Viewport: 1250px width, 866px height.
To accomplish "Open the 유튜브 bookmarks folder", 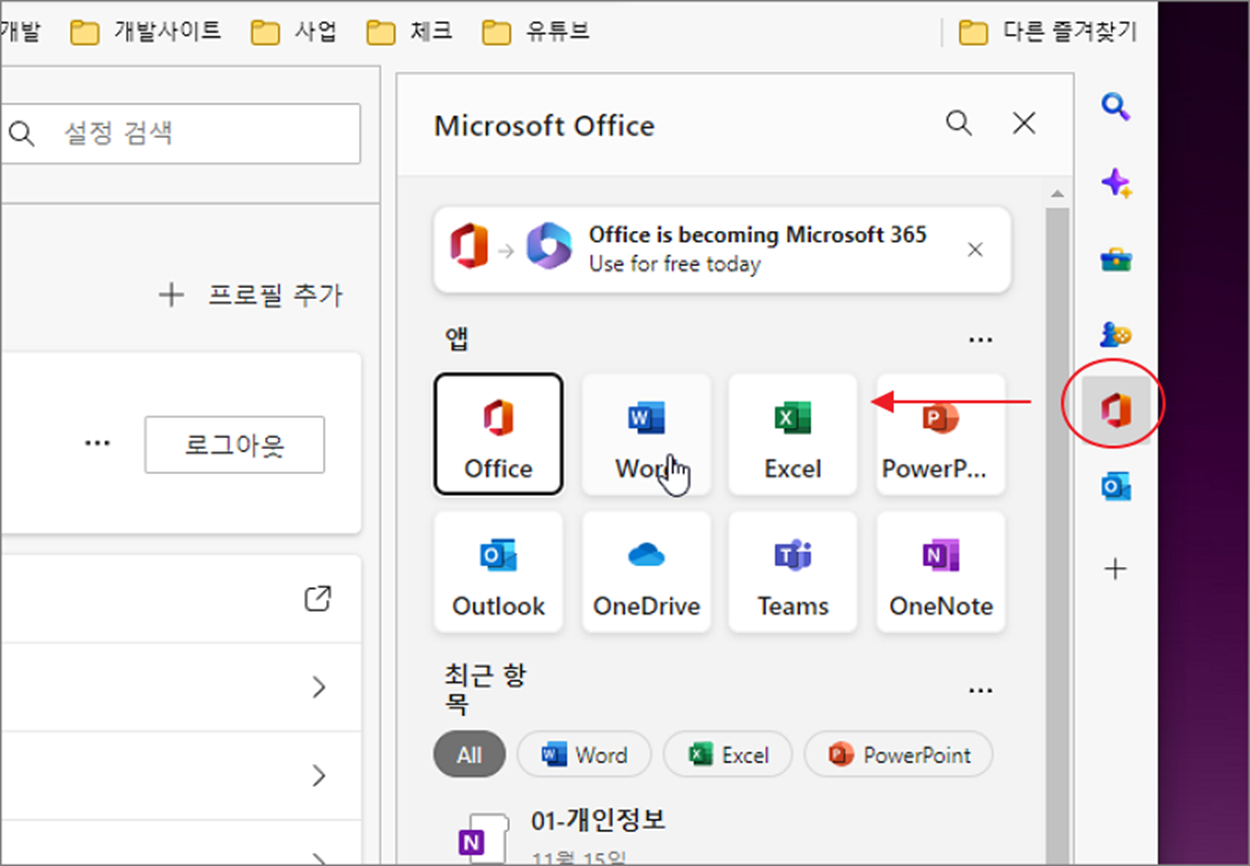I will [x=536, y=32].
